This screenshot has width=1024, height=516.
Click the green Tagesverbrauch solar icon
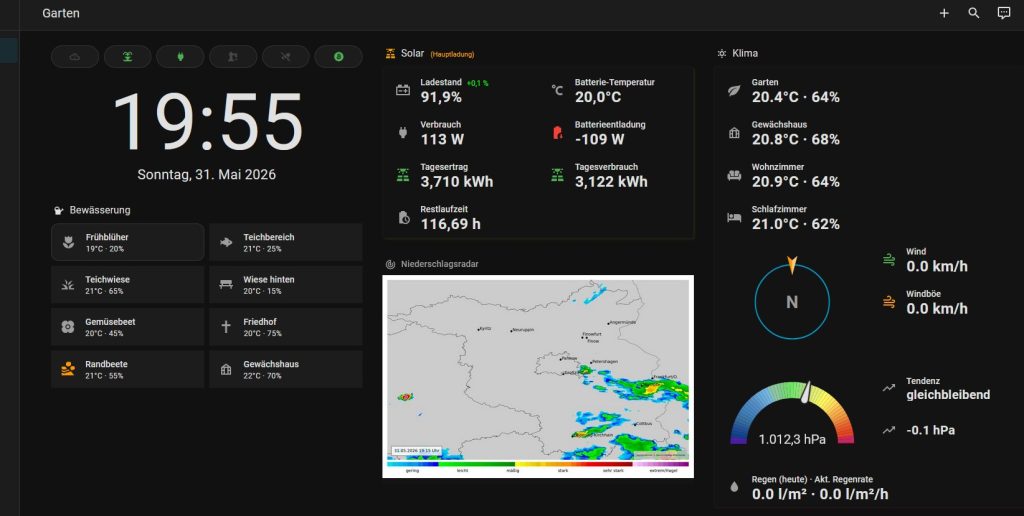557,175
